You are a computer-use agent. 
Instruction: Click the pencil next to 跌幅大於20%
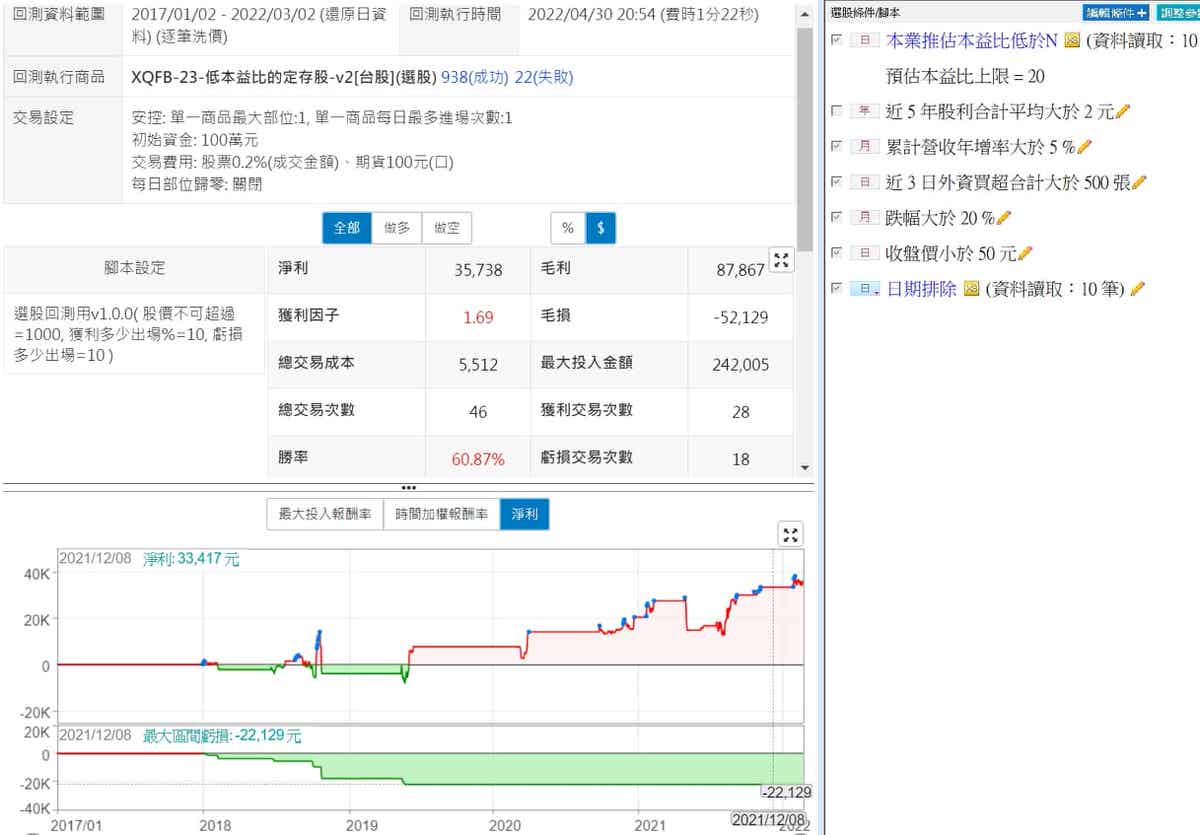[1005, 218]
